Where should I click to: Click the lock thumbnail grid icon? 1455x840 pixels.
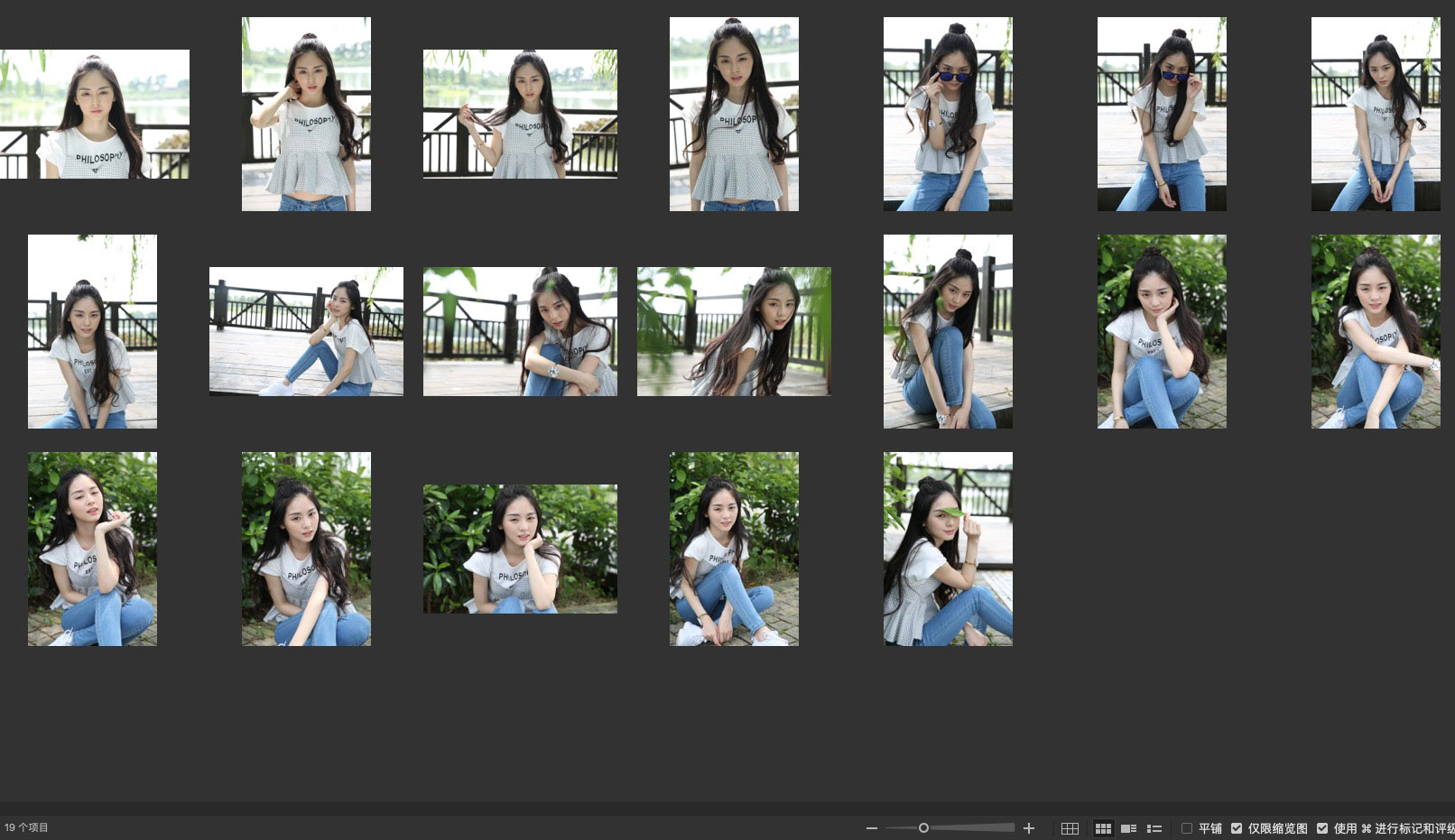click(x=1070, y=828)
